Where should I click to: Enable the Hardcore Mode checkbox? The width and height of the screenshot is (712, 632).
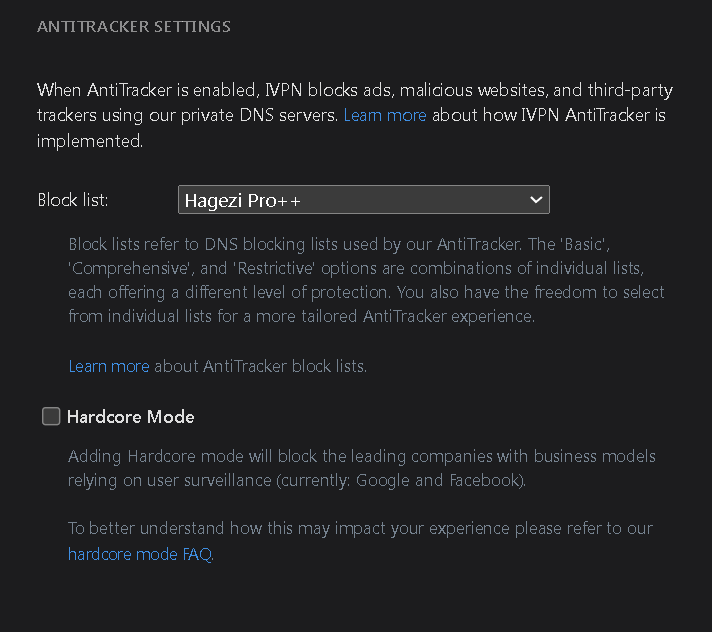coord(51,417)
